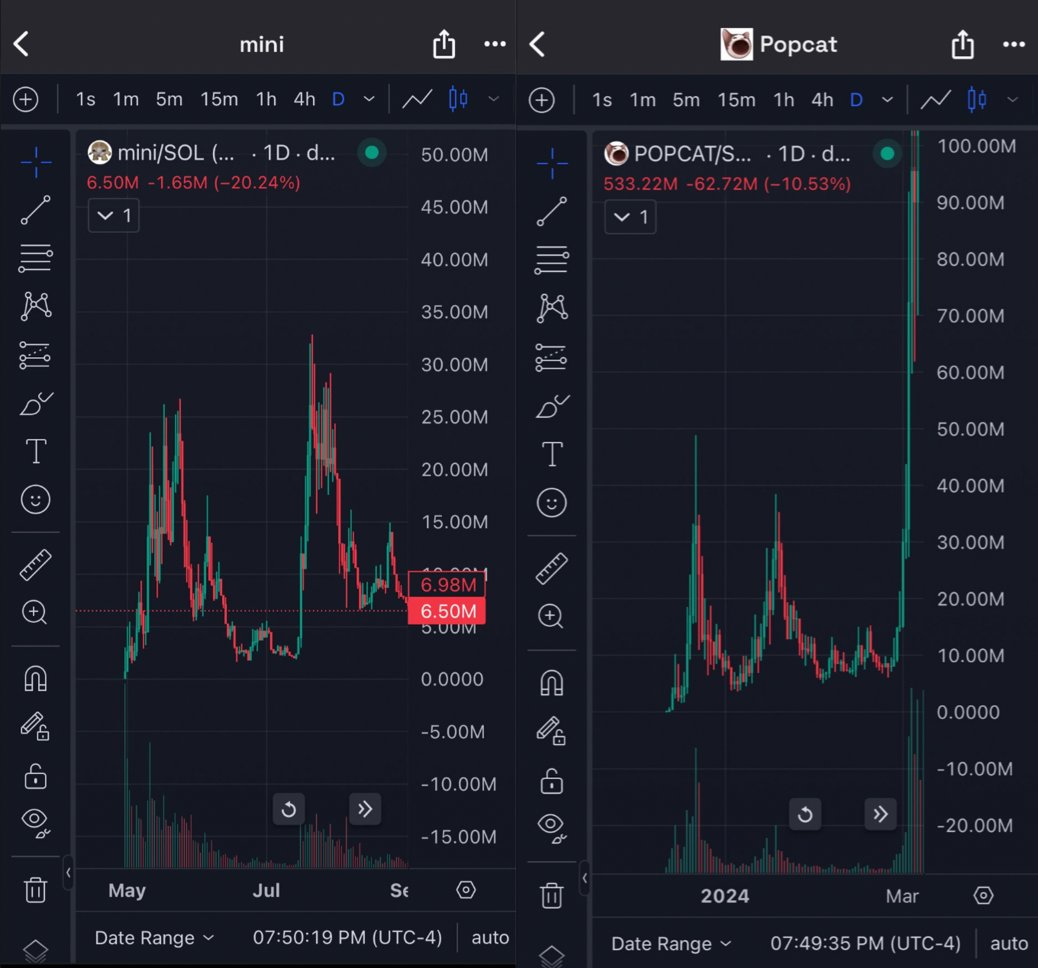Go back from the mini chart screen
The height and width of the screenshot is (968, 1038).
[x=21, y=44]
